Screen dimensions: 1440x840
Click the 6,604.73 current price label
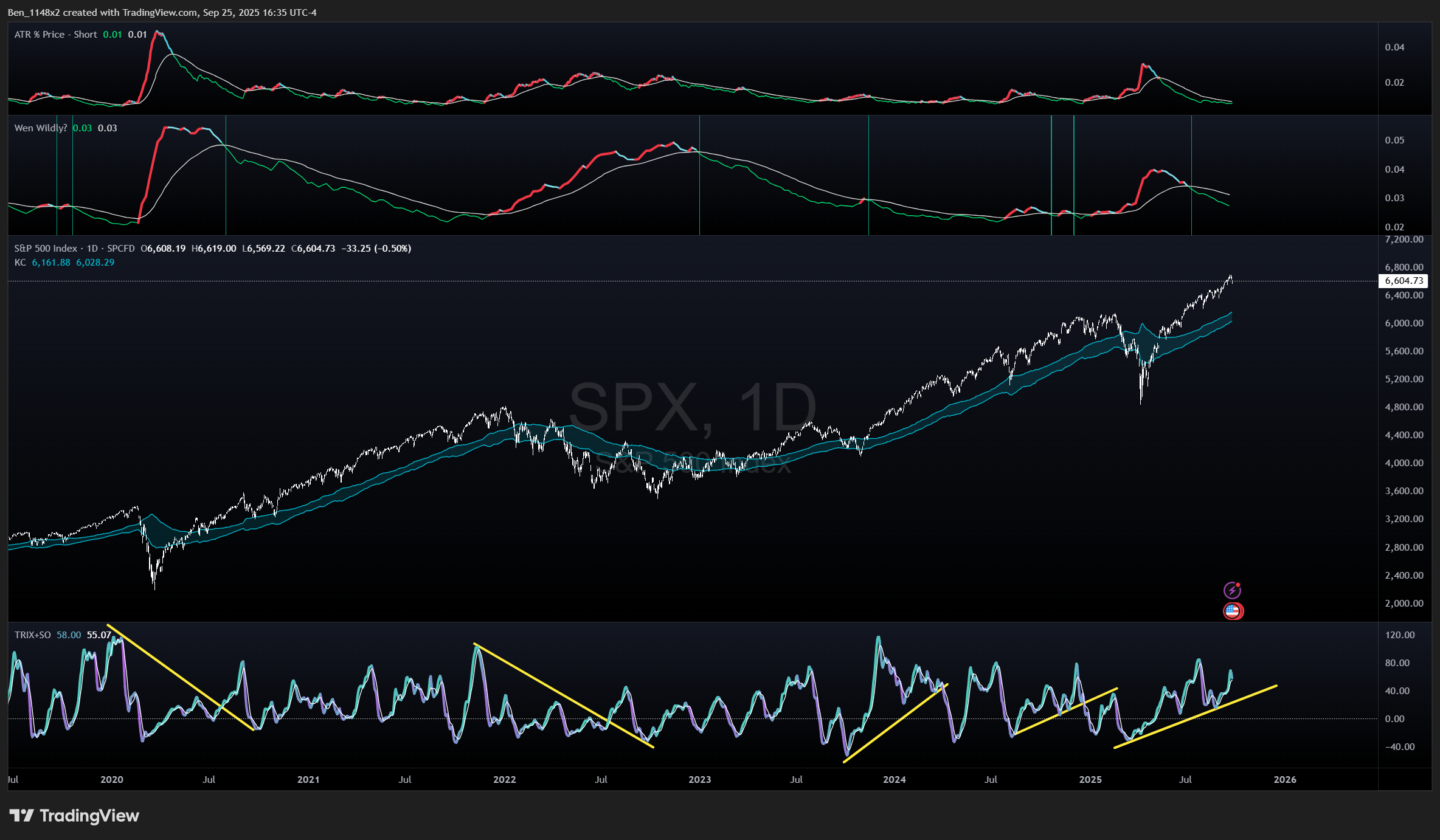(x=1404, y=281)
